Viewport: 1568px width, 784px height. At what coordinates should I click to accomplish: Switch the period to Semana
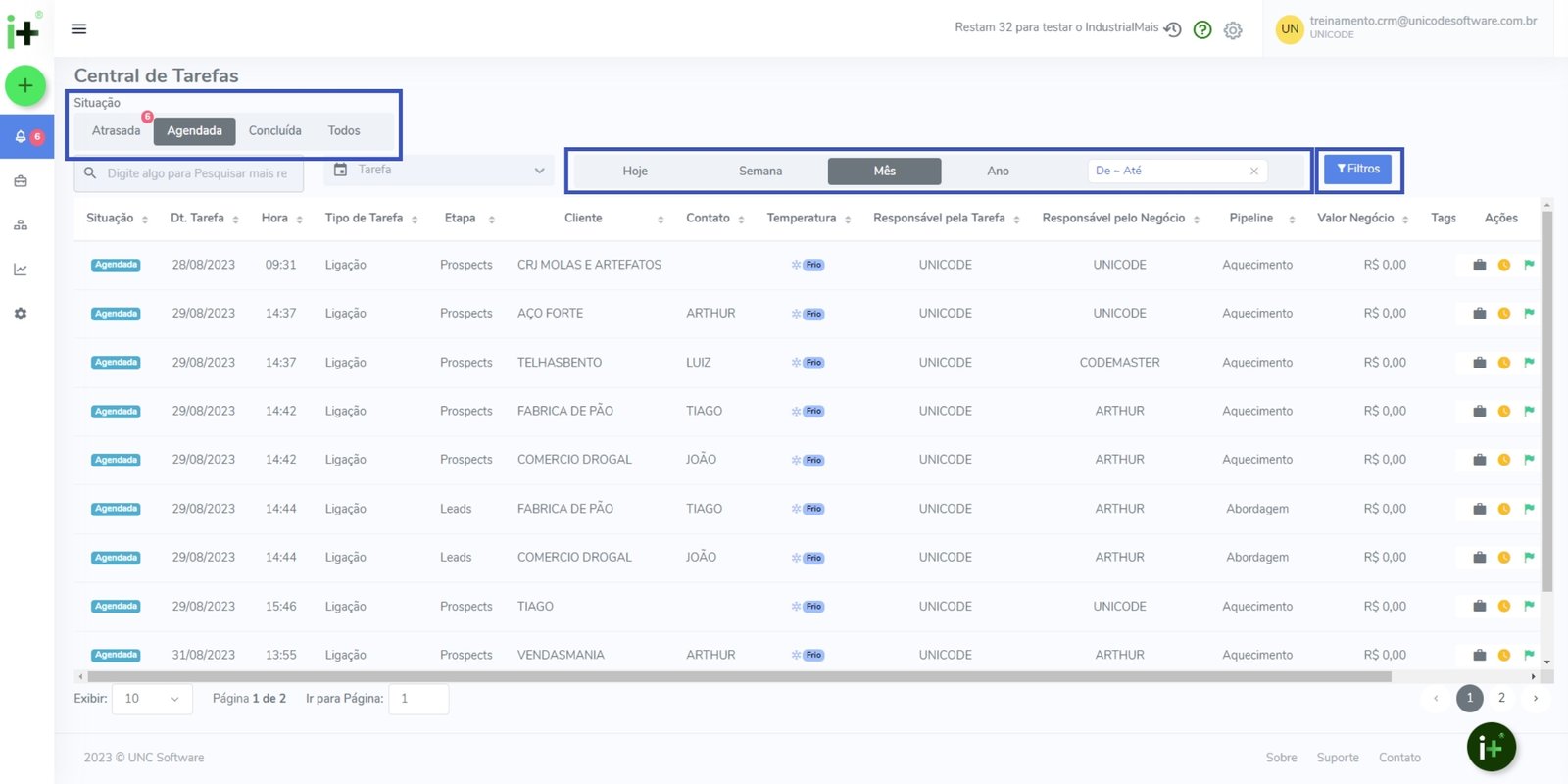760,171
